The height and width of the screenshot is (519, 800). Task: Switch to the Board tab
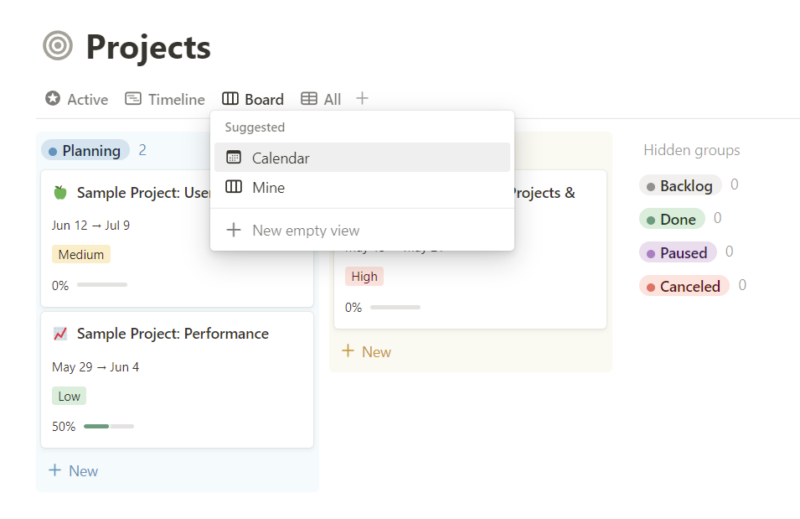pyautogui.click(x=253, y=99)
